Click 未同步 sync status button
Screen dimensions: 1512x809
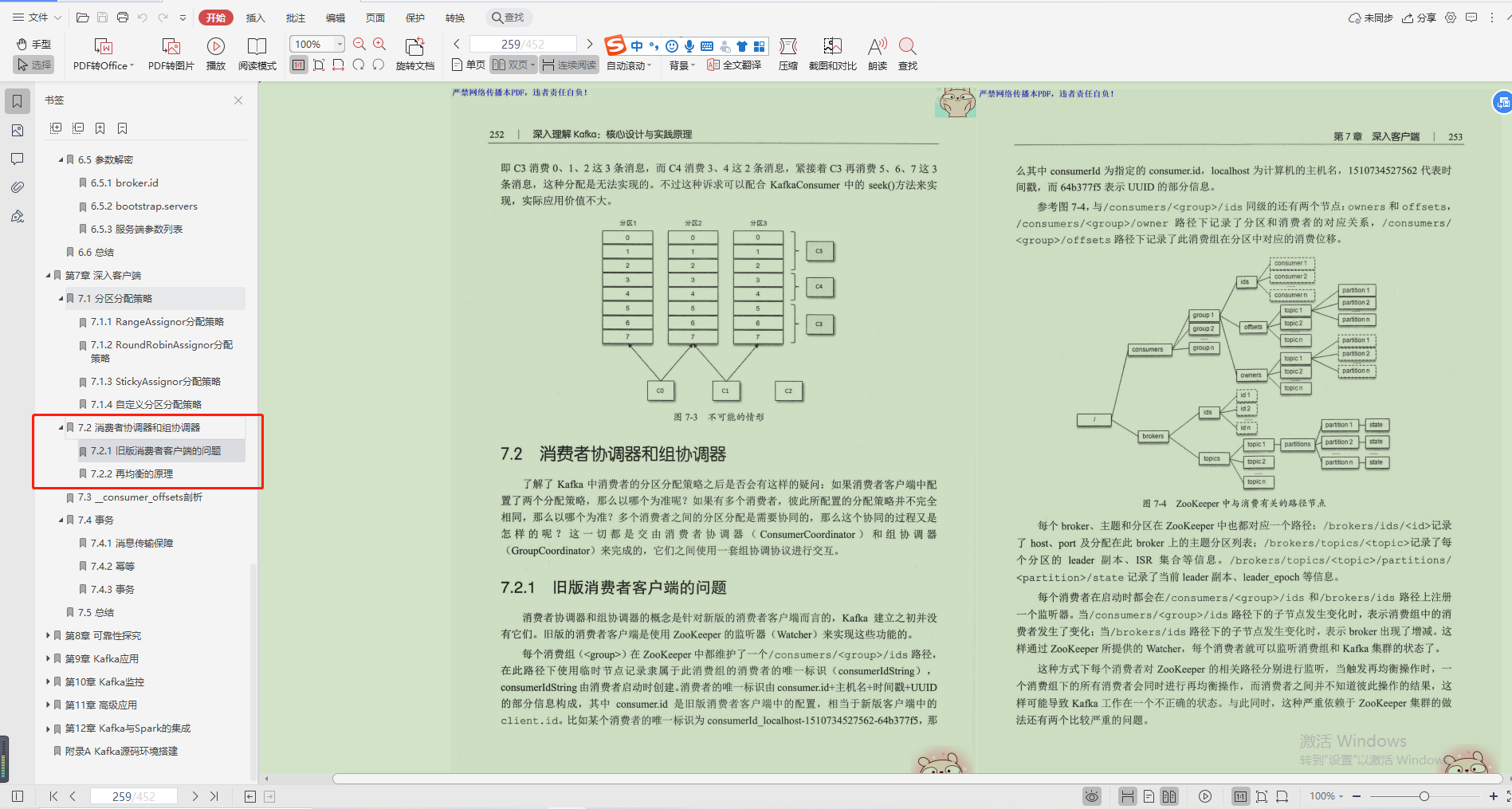1370,18
